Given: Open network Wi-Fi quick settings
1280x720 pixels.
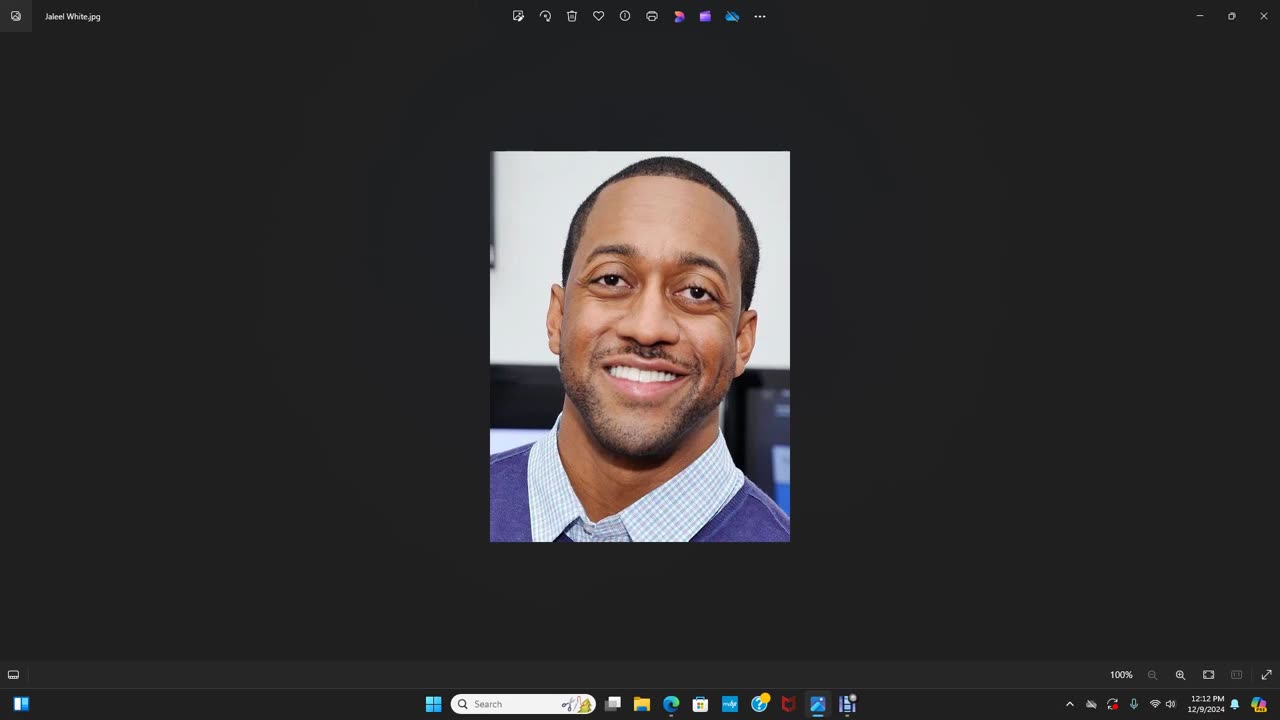Looking at the screenshot, I should click(1155, 704).
